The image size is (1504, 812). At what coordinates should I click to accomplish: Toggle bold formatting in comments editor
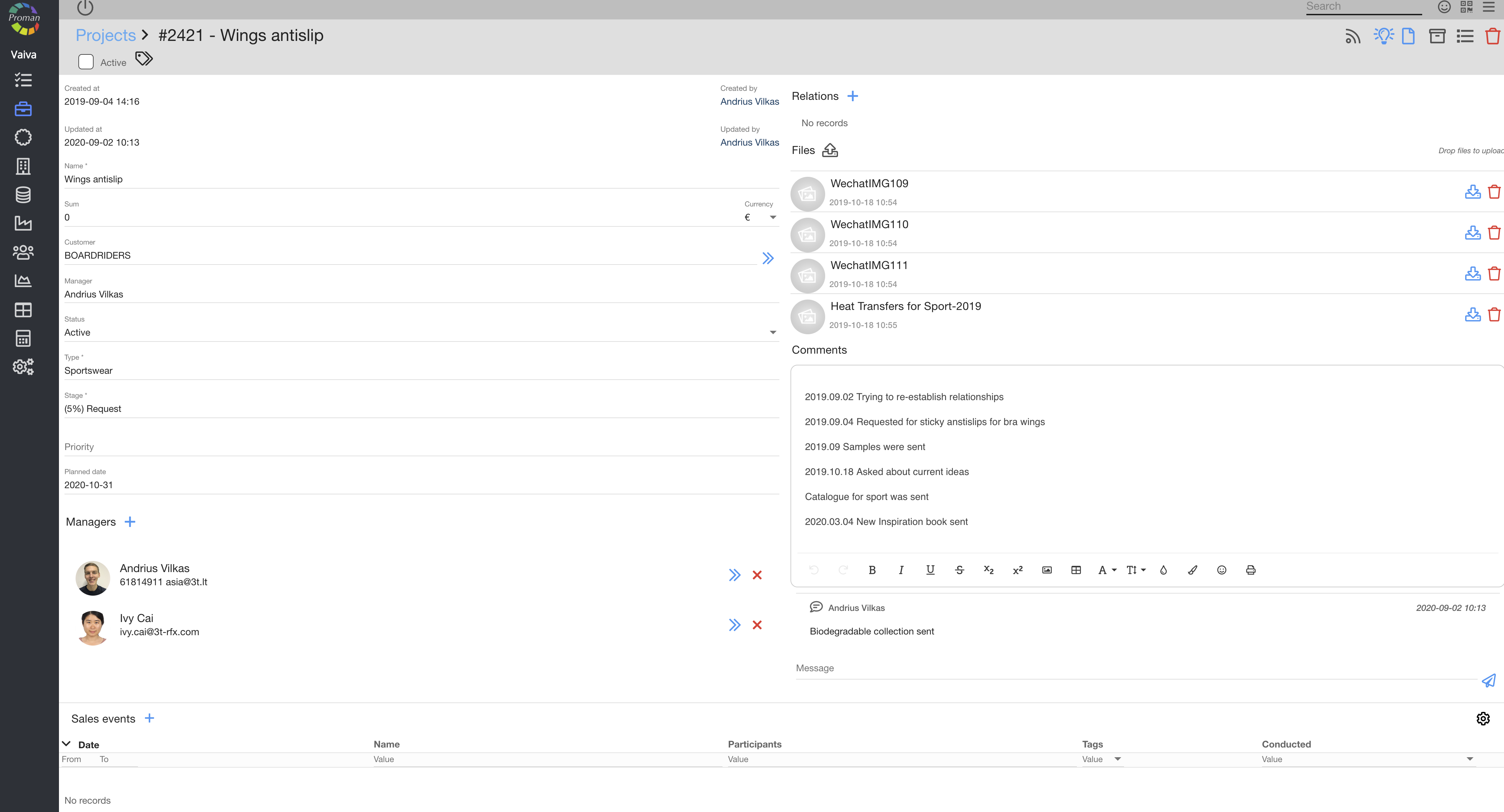click(x=872, y=570)
